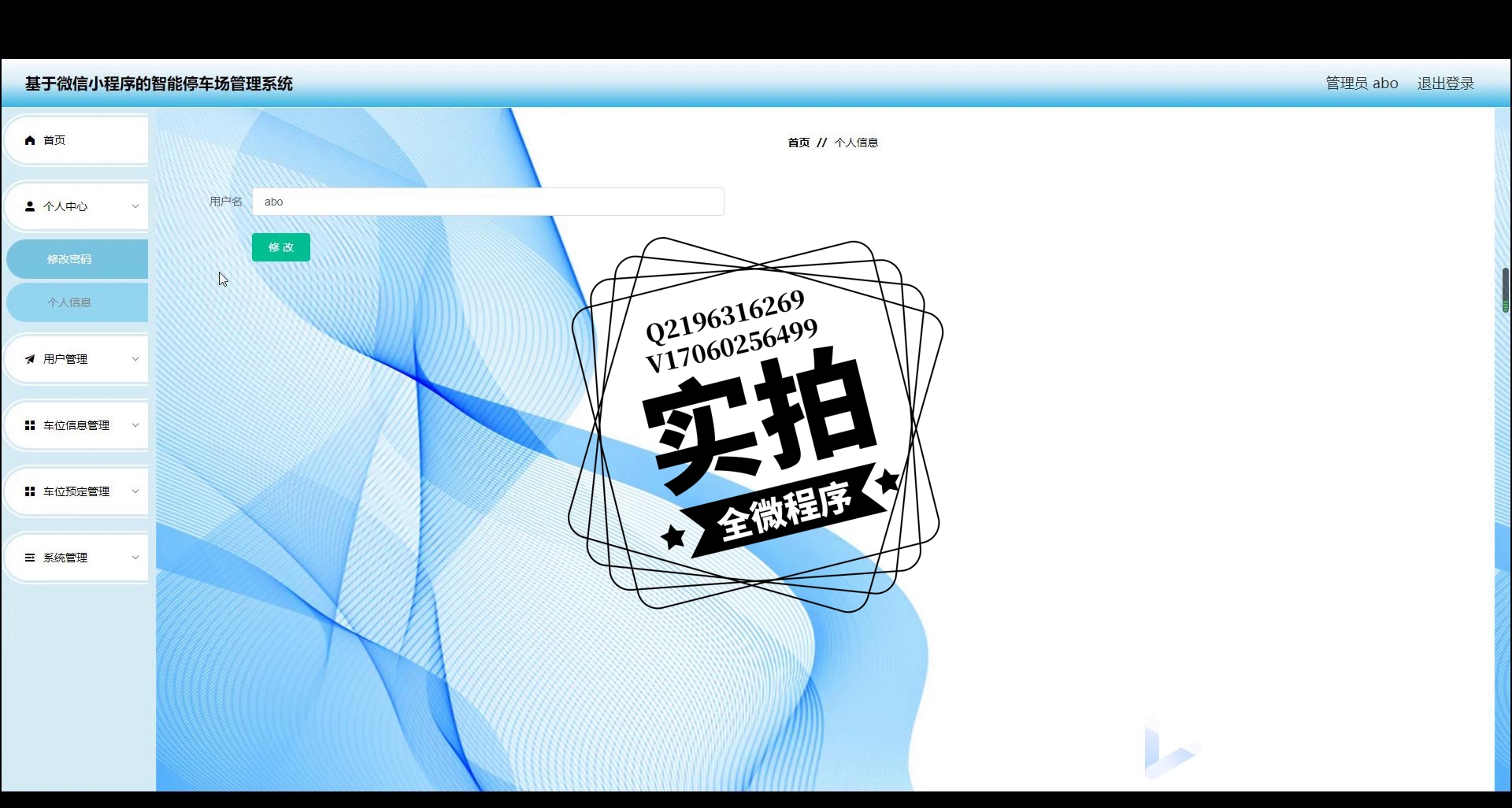Click the grid icon beside 车位信息管理
The image size is (1512, 808).
[30, 425]
